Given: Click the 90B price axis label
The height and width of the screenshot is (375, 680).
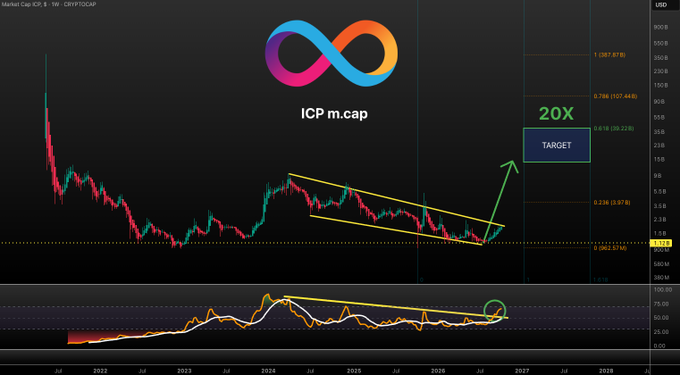Looking at the screenshot, I should click(x=659, y=101).
